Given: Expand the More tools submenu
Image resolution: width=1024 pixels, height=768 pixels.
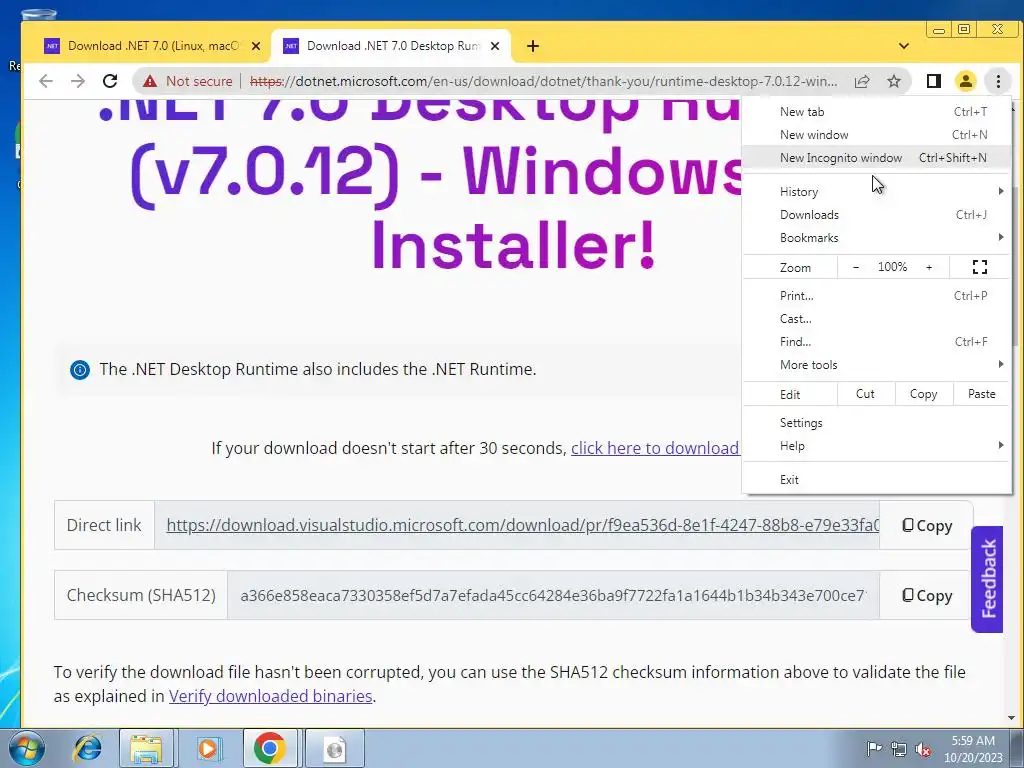Looking at the screenshot, I should pyautogui.click(x=876, y=364).
